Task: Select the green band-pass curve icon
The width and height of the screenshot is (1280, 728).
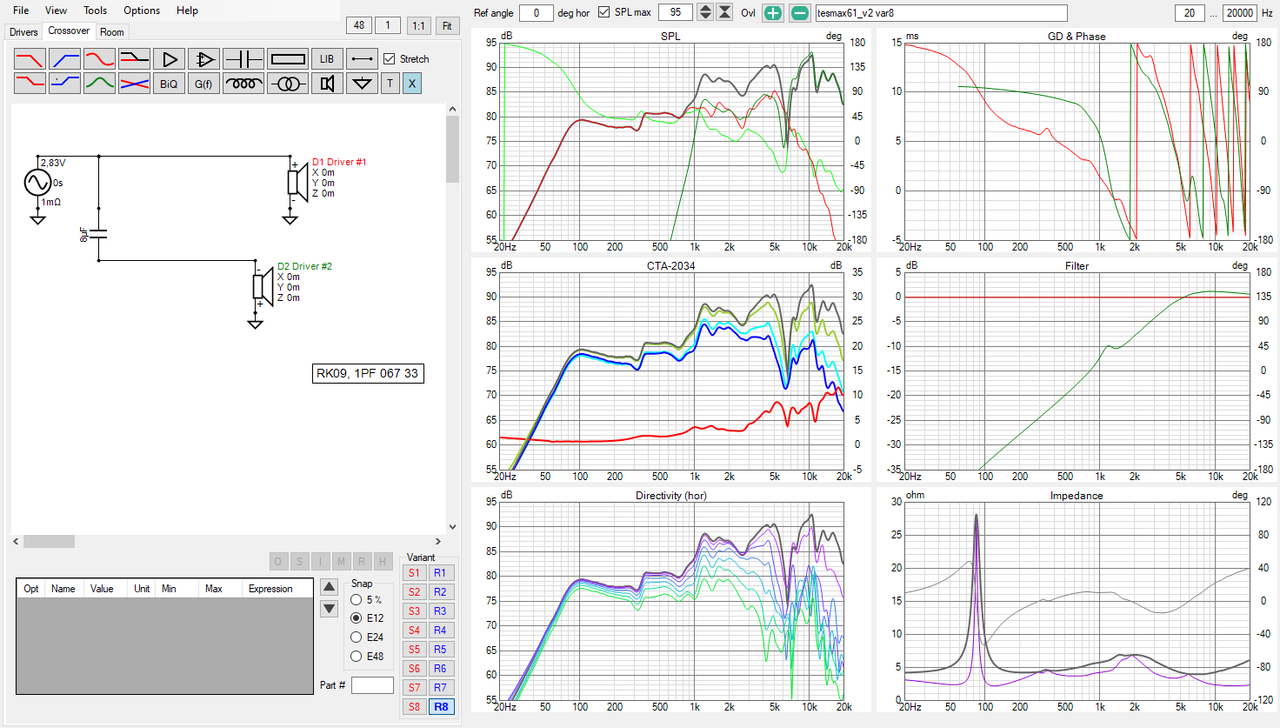Action: click(x=99, y=84)
